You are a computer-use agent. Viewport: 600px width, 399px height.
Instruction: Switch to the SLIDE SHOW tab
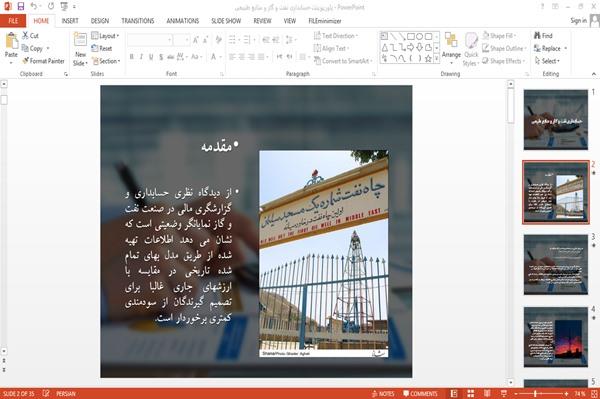226,21
